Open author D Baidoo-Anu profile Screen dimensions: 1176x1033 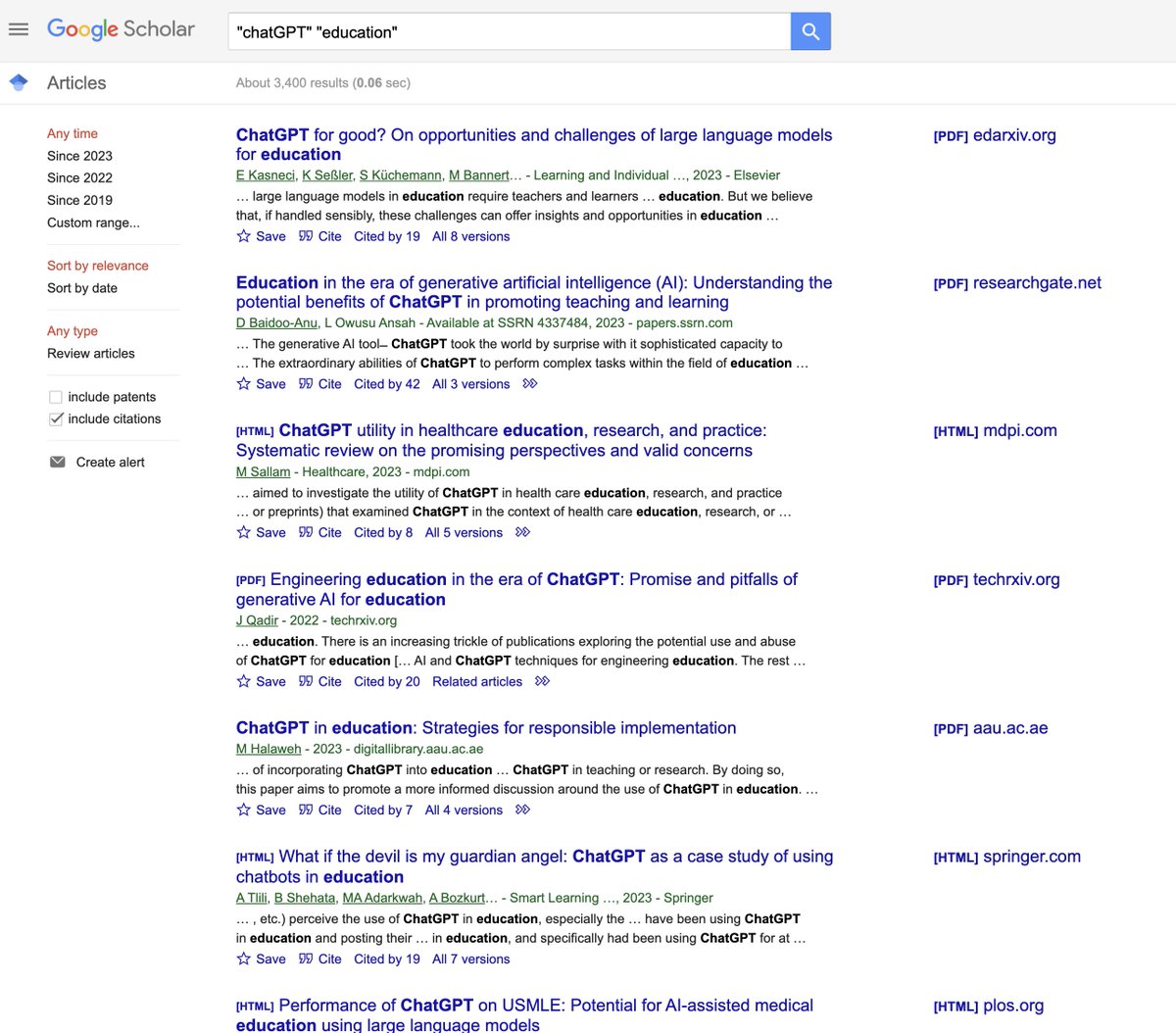point(276,322)
